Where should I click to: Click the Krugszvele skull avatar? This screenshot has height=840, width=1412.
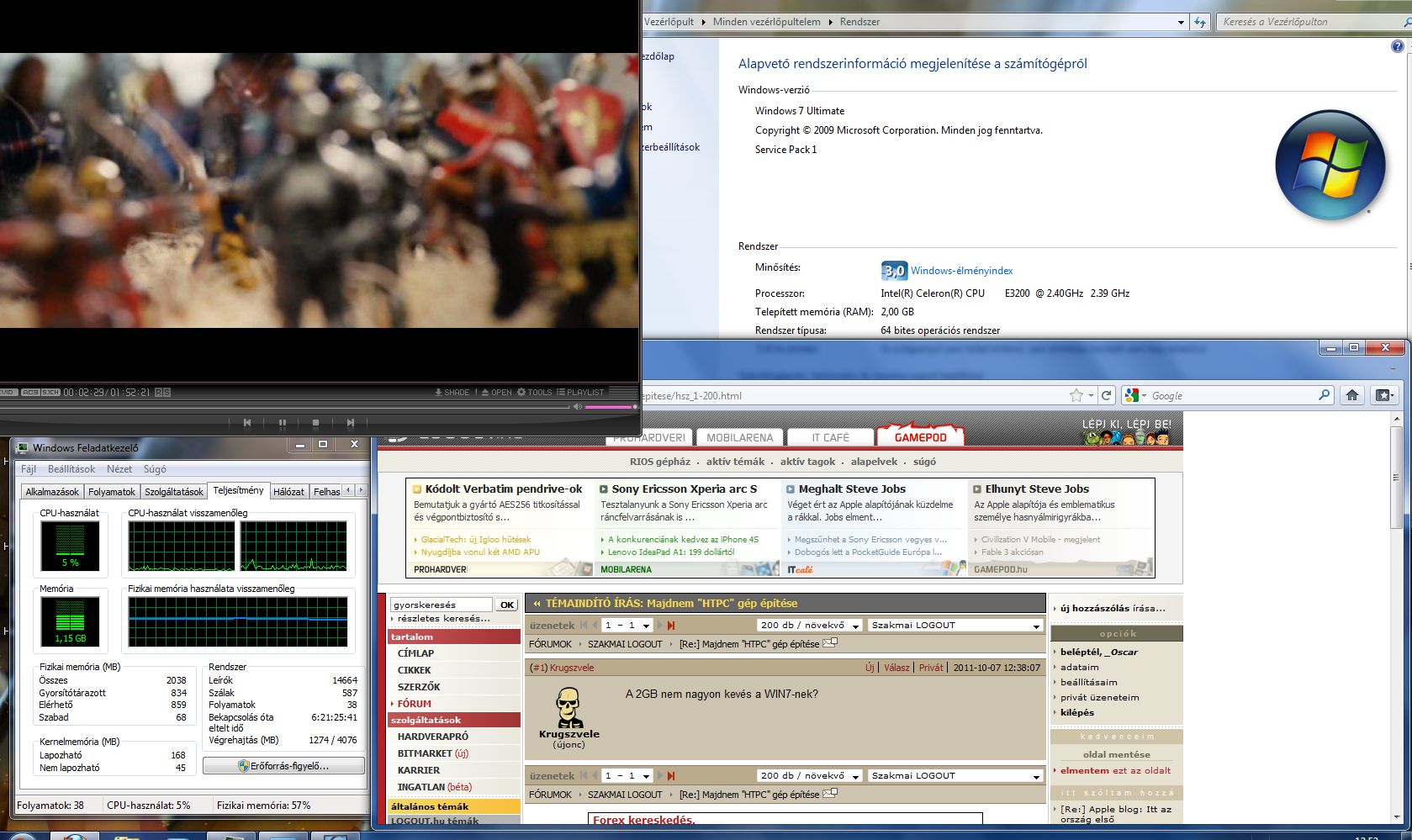click(x=569, y=707)
